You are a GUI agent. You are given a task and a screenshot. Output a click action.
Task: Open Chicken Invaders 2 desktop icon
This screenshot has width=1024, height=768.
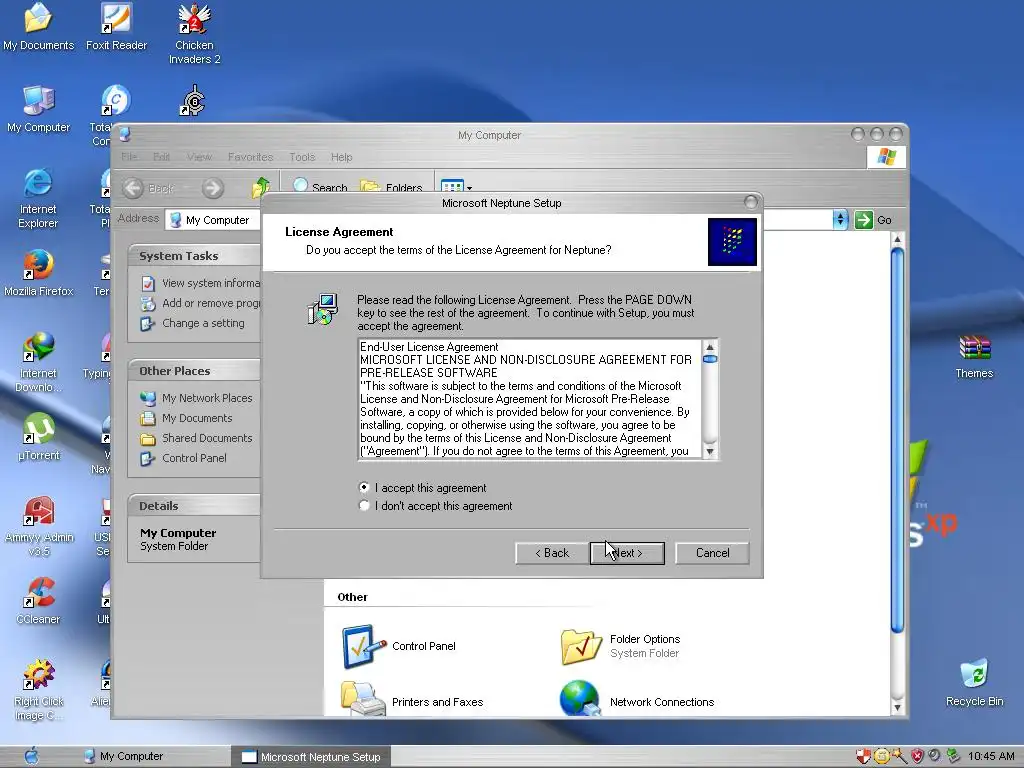195,34
